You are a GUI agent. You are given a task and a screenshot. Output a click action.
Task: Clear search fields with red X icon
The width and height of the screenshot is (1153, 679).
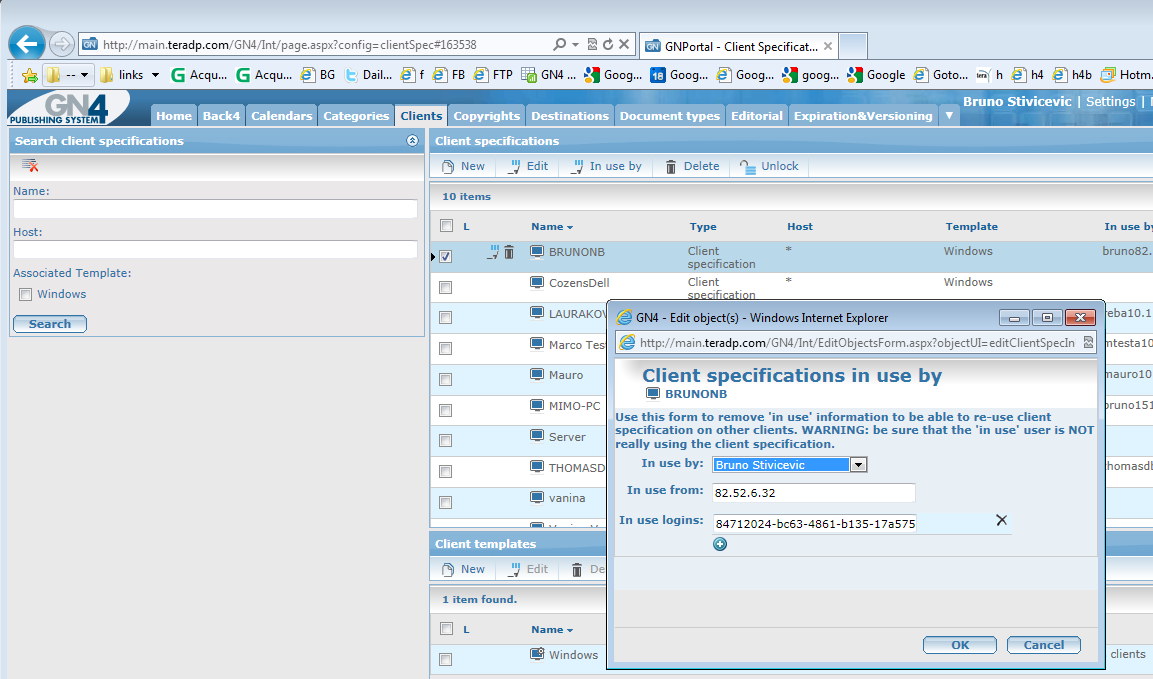pos(29,166)
